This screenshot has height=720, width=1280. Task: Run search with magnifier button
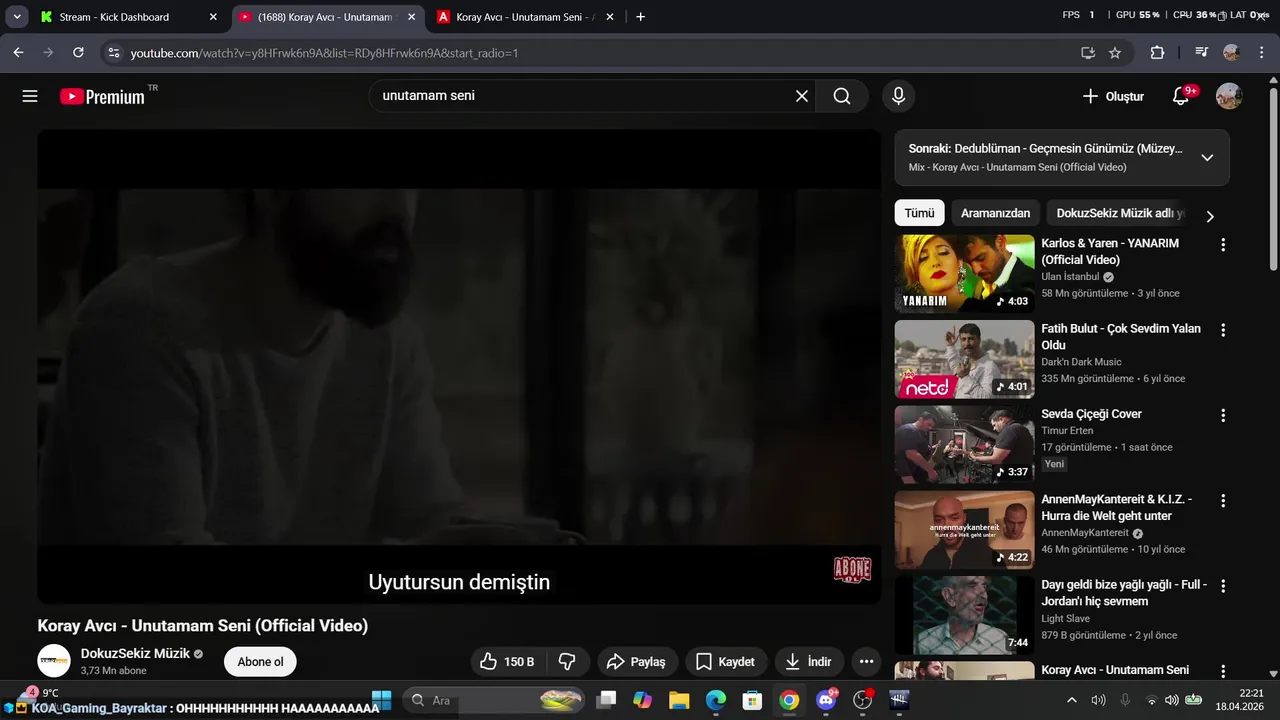[842, 96]
